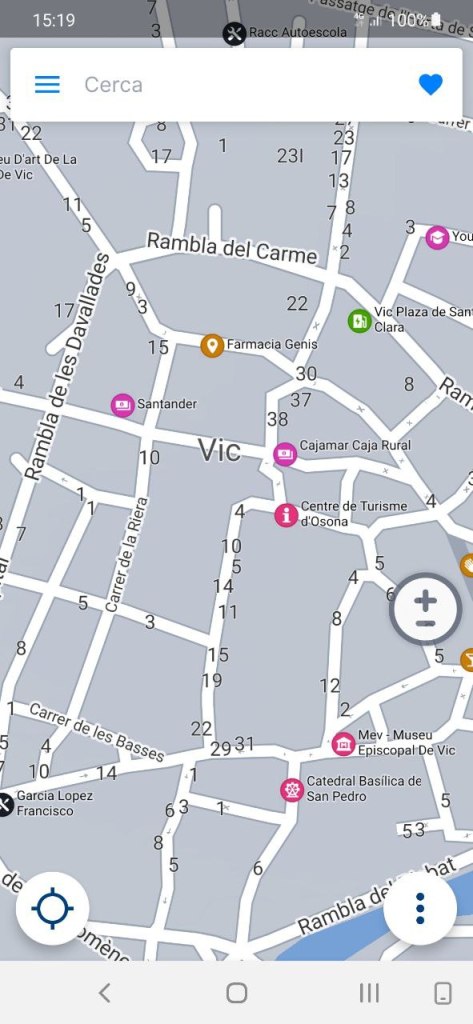This screenshot has height=1024, width=473.
Task: Tap the Catedral Basílica de San Pedro marker
Action: (292, 790)
